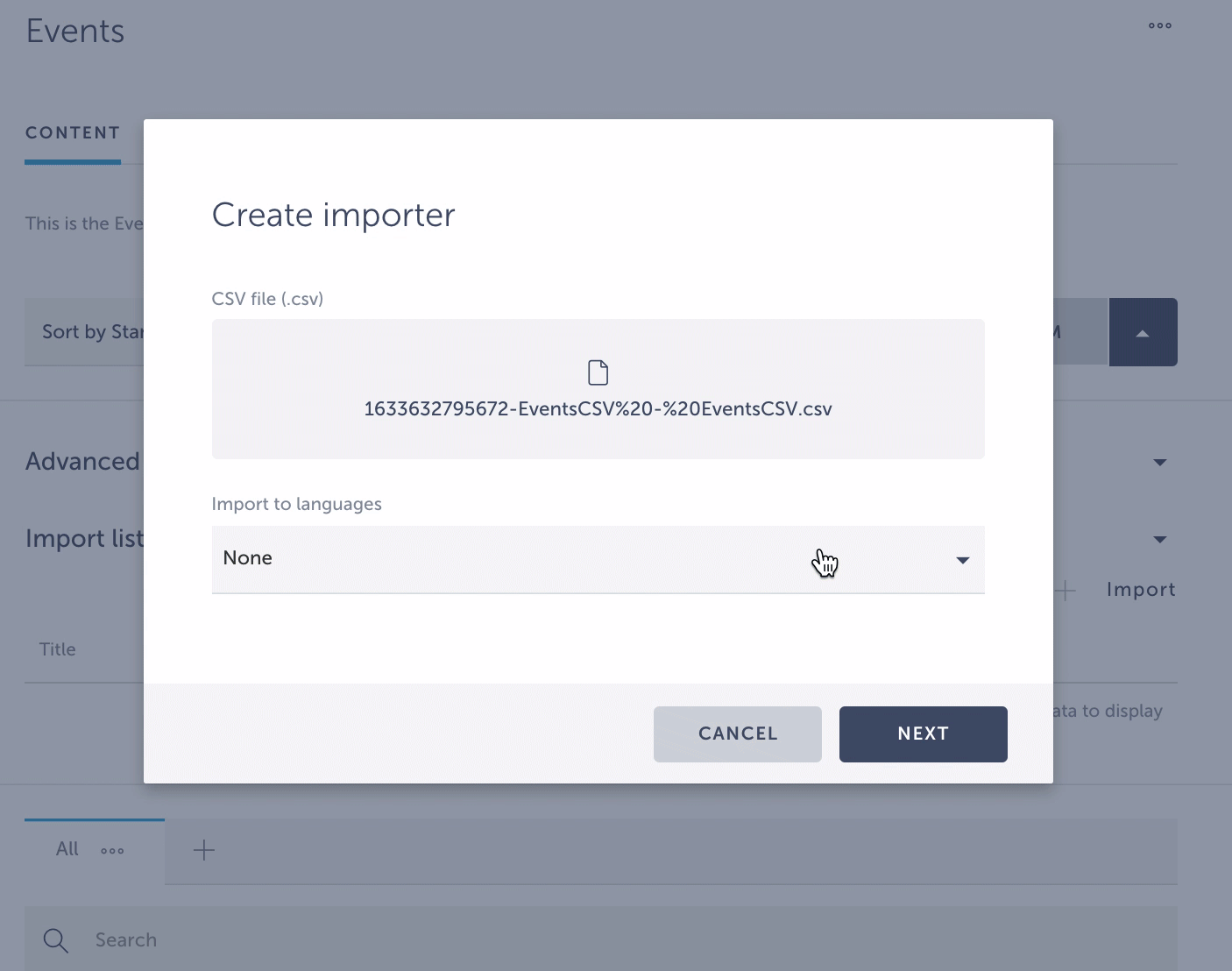Viewport: 1232px width, 971px height.
Task: Click Next in the importer dialog
Action: 924,734
